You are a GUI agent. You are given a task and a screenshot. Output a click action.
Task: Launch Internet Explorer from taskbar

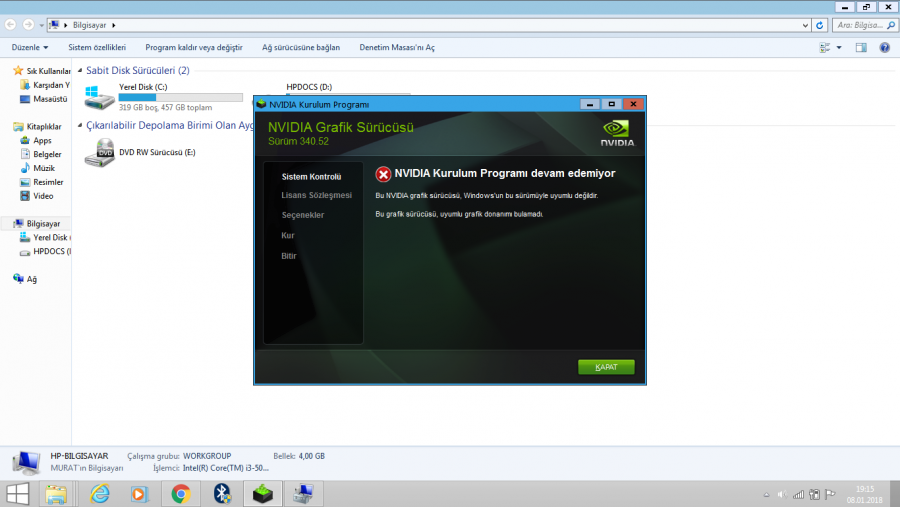100,494
